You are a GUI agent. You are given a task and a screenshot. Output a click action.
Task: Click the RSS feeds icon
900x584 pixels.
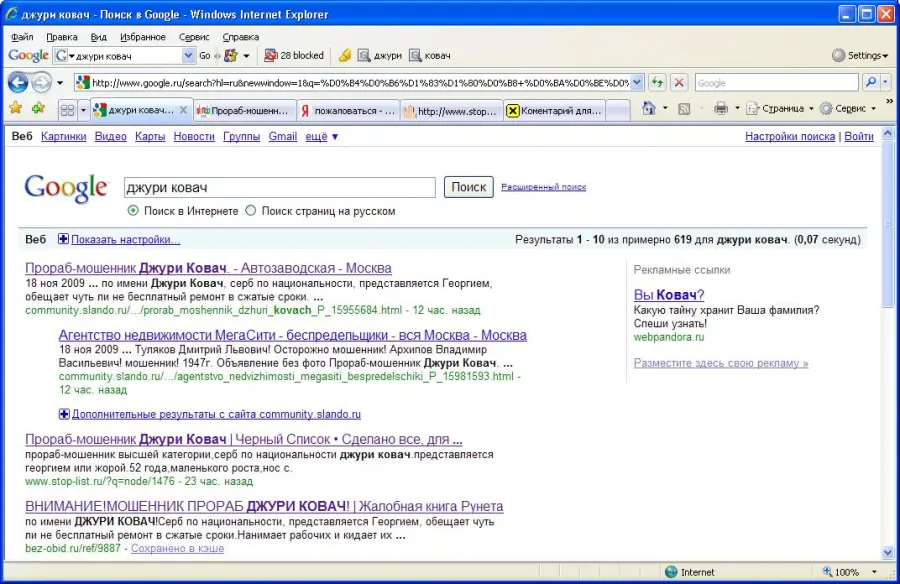[684, 109]
